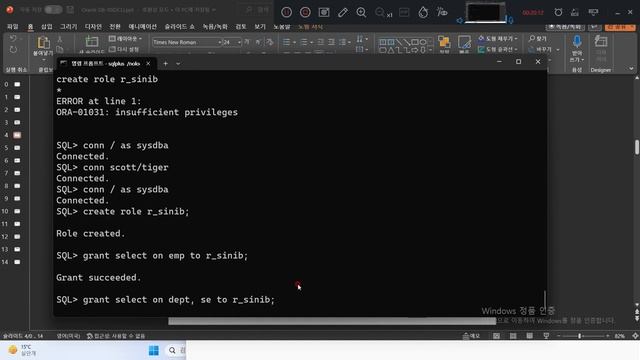Click the zoom out x1 icon

(383, 13)
